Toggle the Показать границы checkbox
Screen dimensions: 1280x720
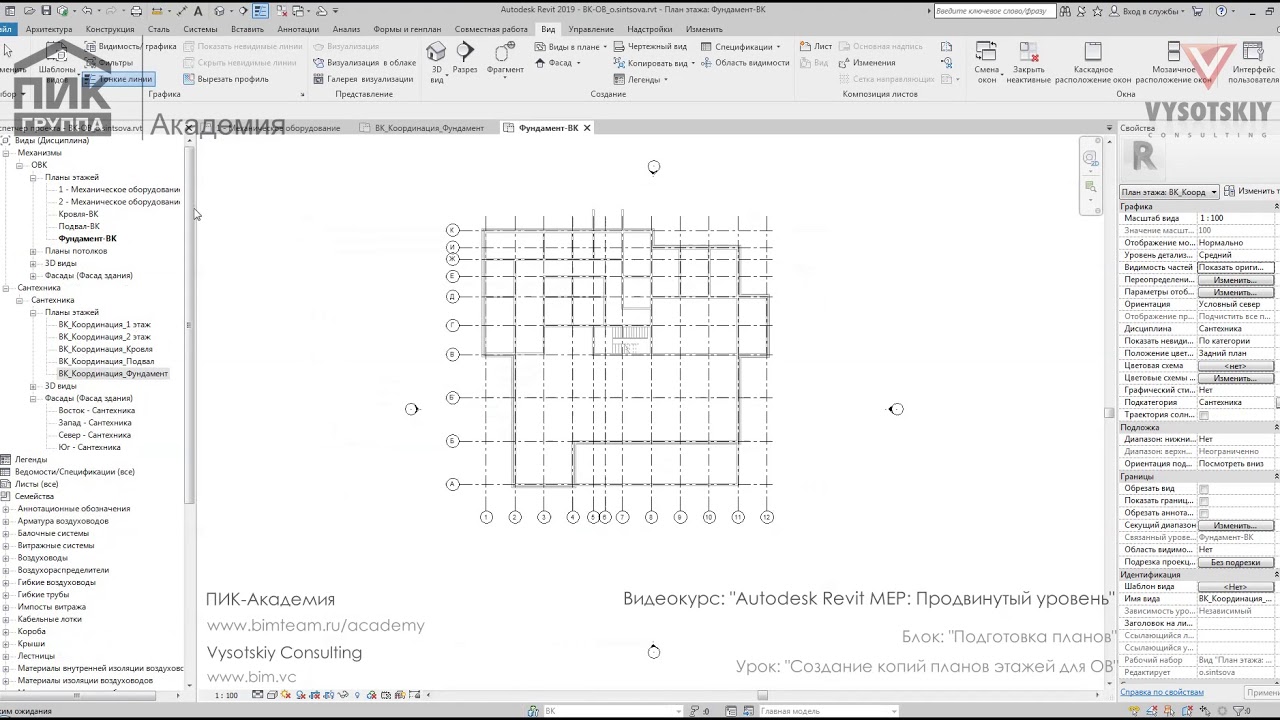[1203, 501]
